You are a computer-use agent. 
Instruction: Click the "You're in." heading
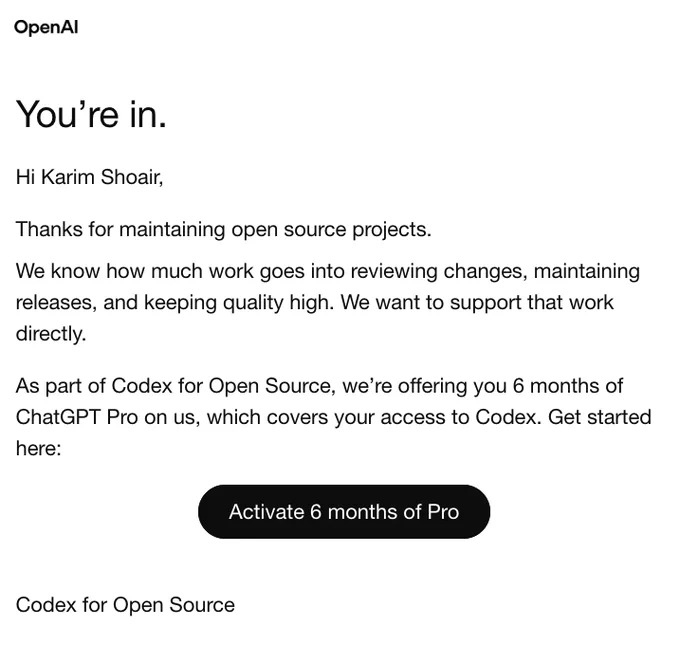[x=91, y=115]
